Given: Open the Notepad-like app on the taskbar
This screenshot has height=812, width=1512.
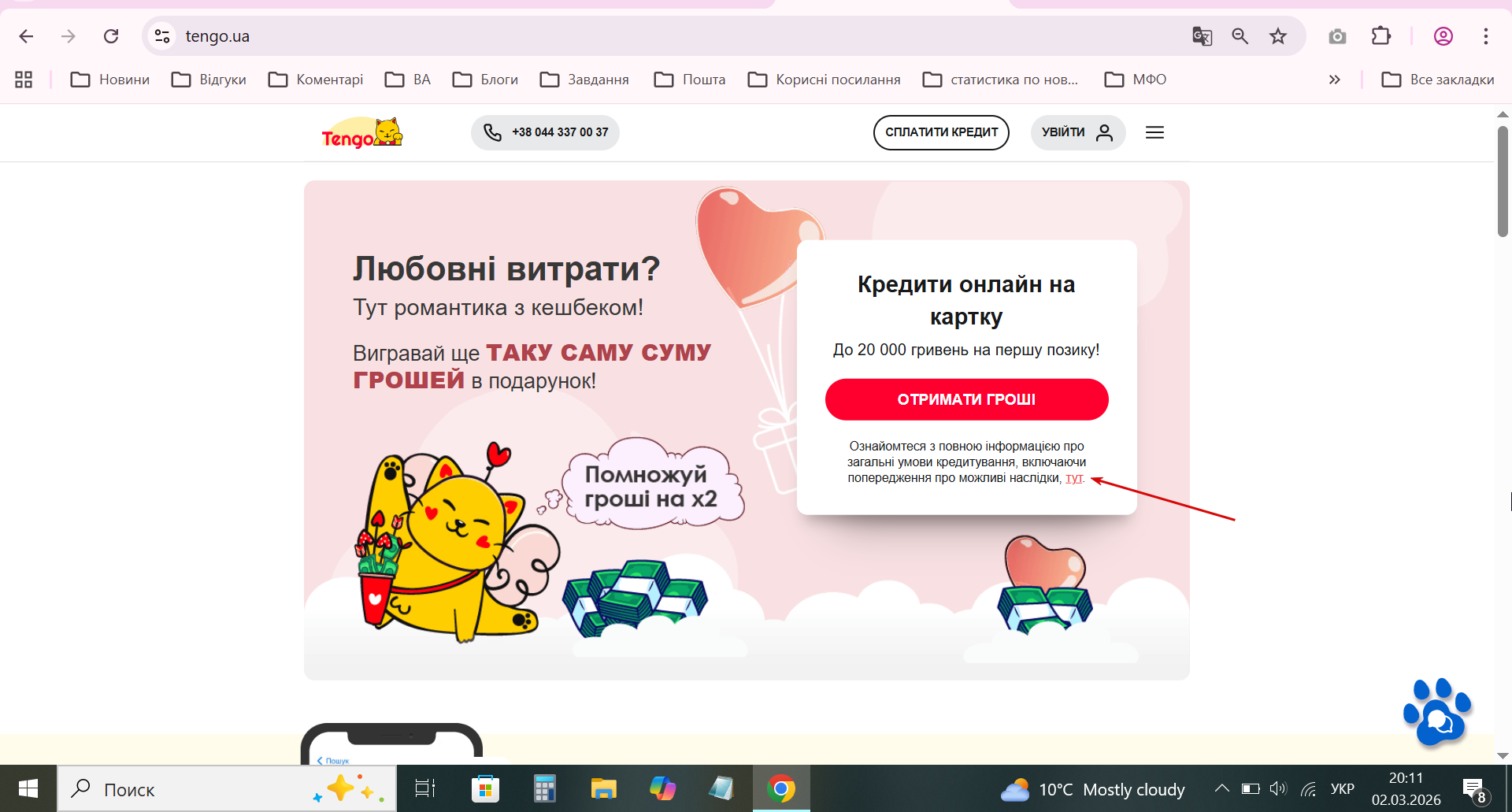Looking at the screenshot, I should pyautogui.click(x=721, y=788).
